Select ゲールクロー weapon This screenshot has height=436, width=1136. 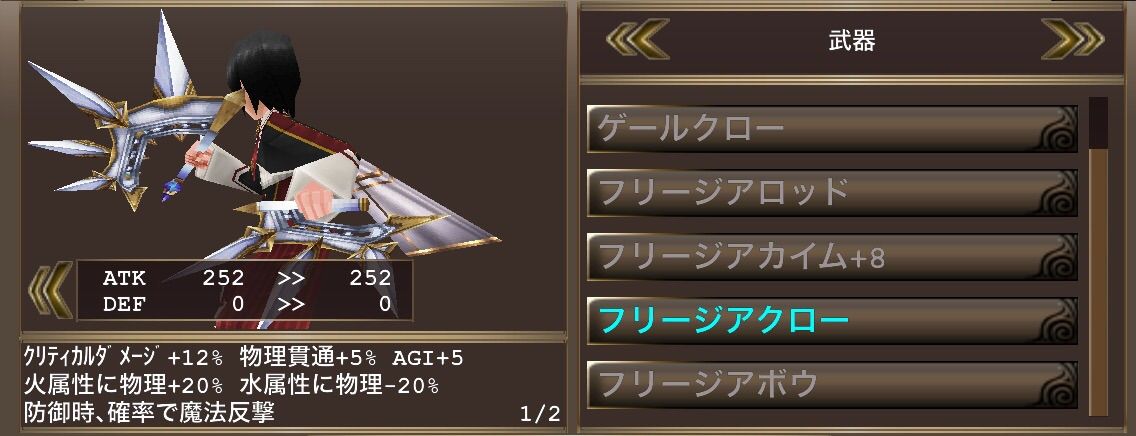pos(832,130)
